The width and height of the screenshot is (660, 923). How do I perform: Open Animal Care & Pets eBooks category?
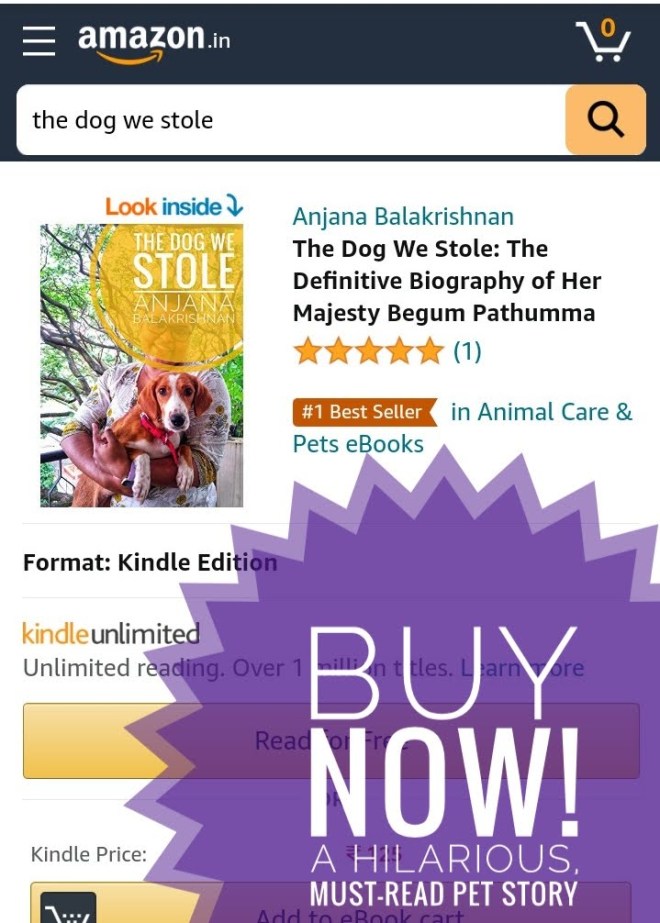463,428
